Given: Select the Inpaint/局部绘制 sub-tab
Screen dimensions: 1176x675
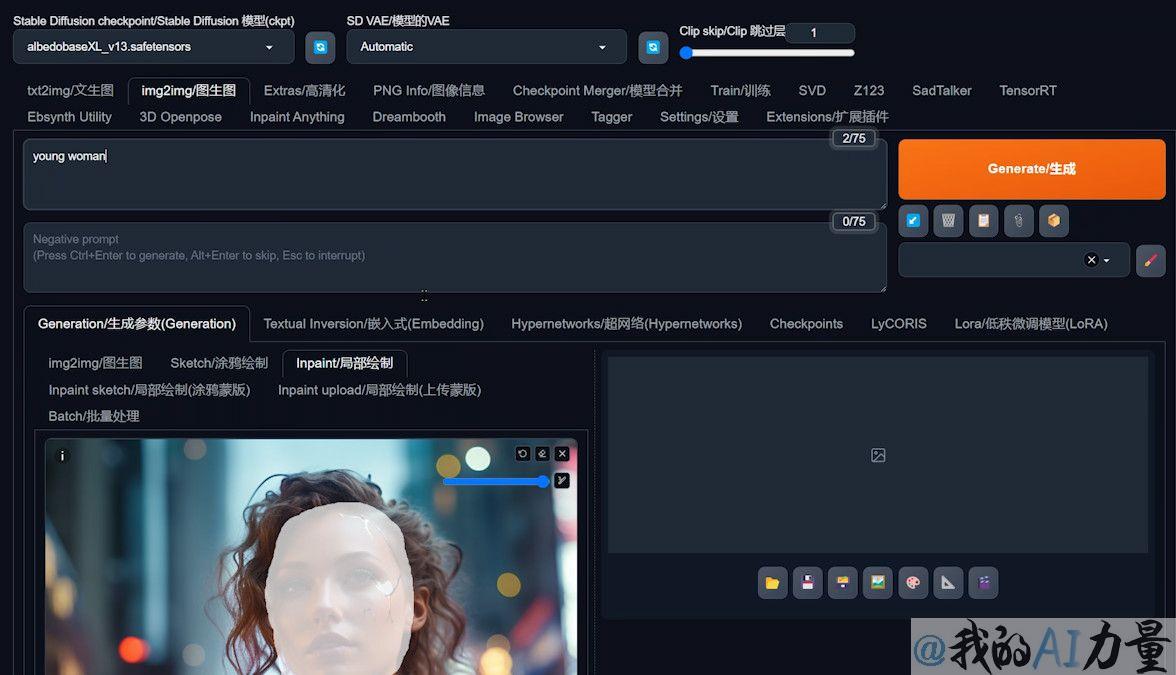Looking at the screenshot, I should [x=344, y=363].
